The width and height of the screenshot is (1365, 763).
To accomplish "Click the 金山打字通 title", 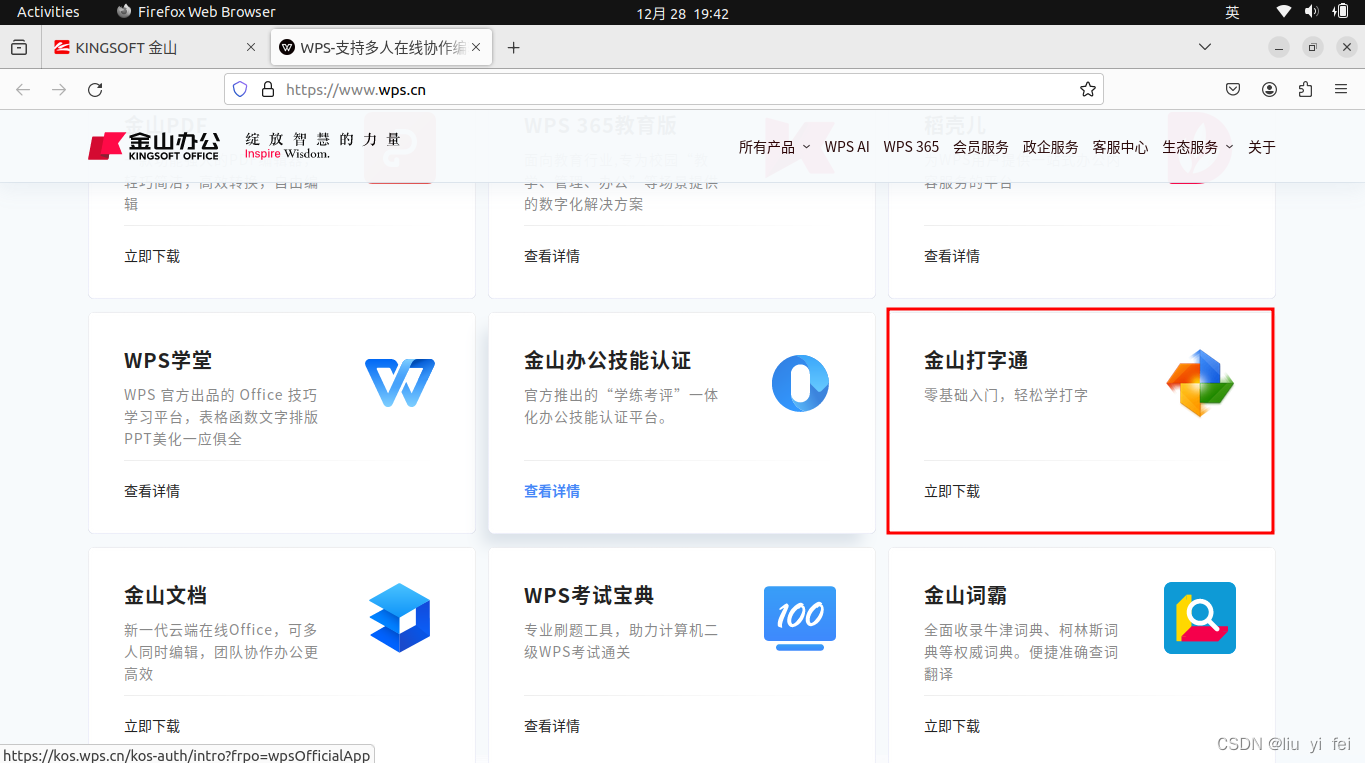I will [976, 360].
